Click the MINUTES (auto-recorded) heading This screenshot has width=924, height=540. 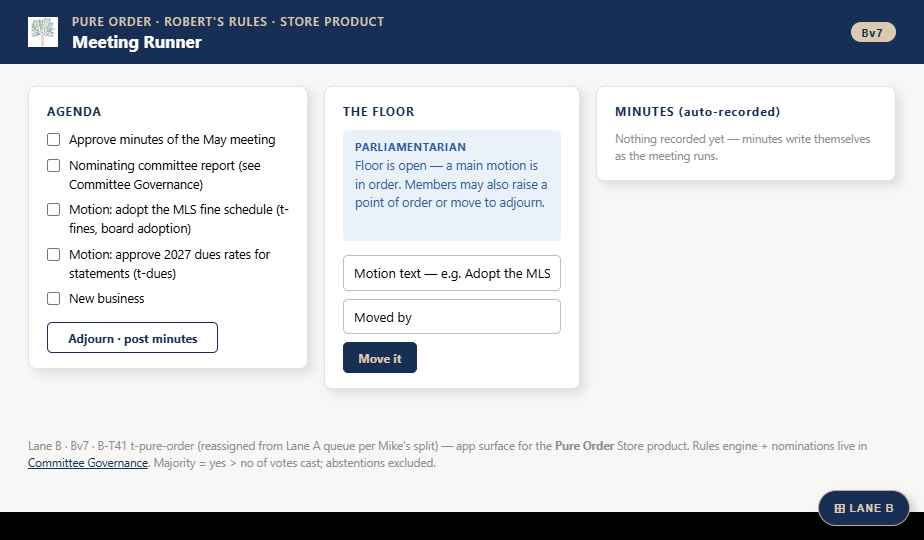(698, 111)
